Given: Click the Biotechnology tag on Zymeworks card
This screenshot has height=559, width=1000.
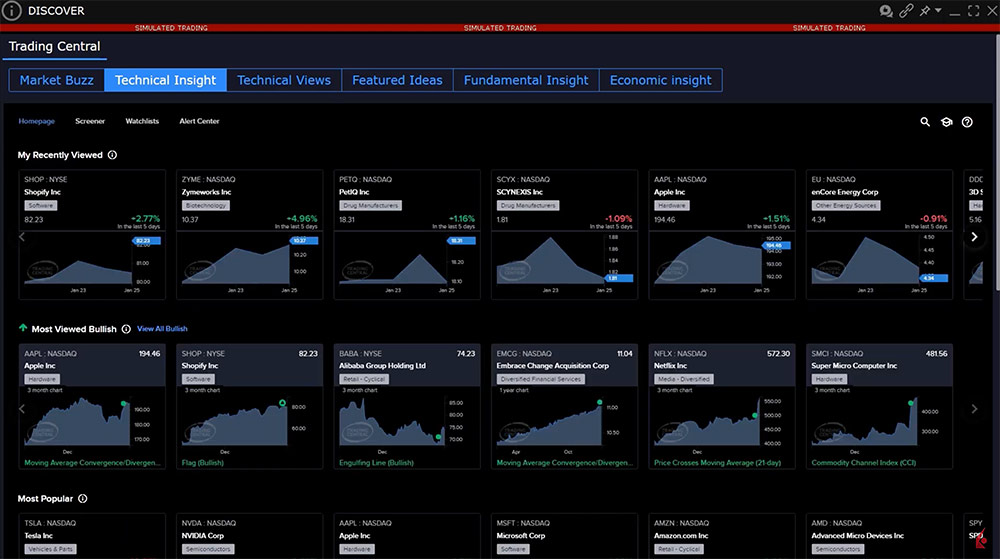Looking at the screenshot, I should (x=206, y=206).
